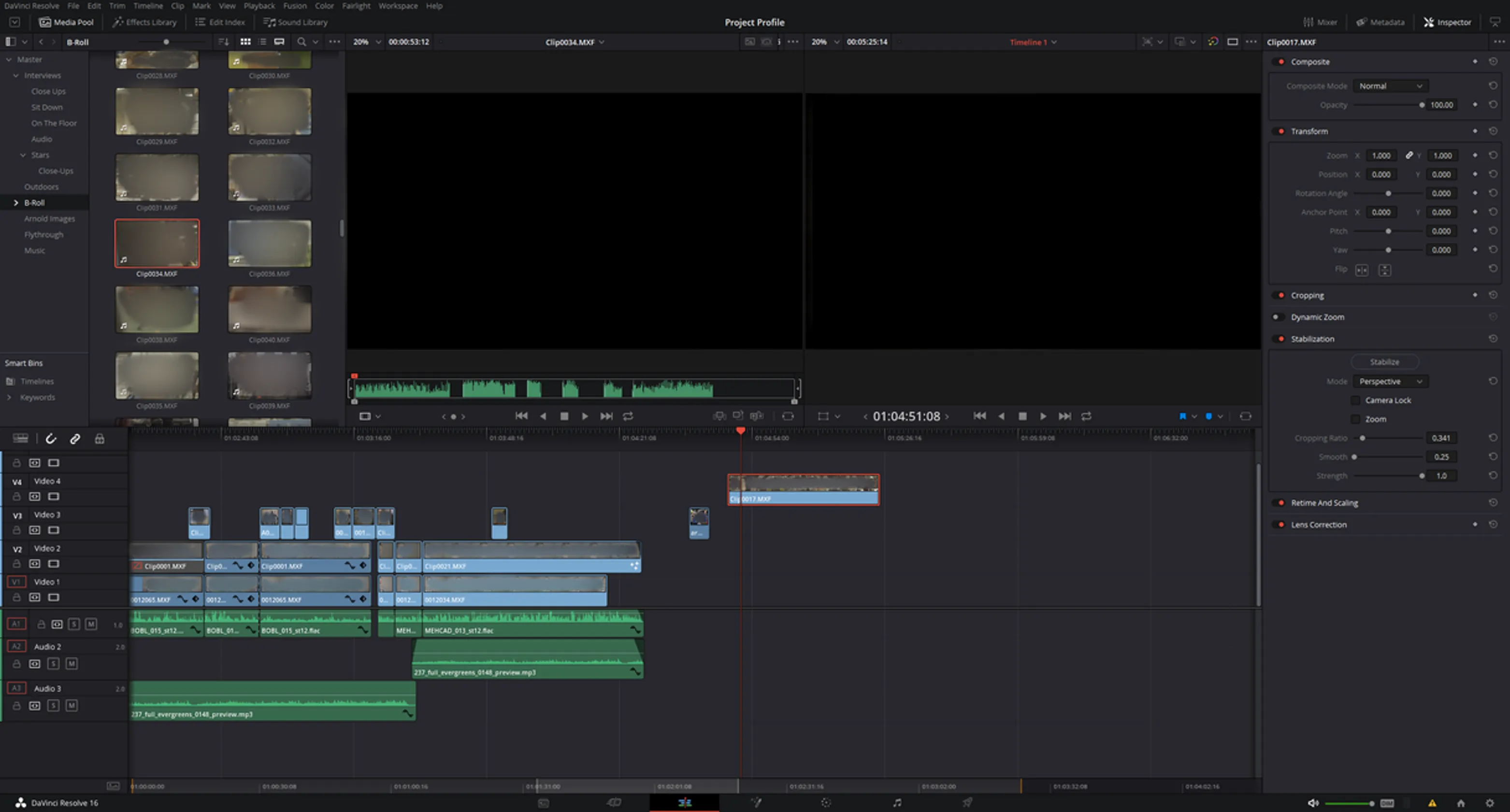The image size is (1510, 812).
Task: Open the Project Manager home icon
Action: pos(1461,803)
